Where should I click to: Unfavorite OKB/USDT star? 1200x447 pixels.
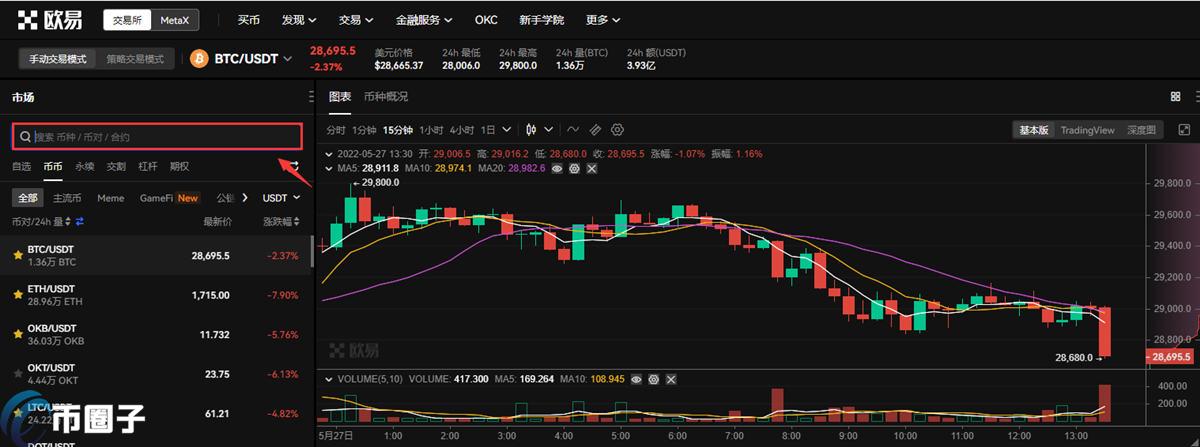[x=18, y=334]
